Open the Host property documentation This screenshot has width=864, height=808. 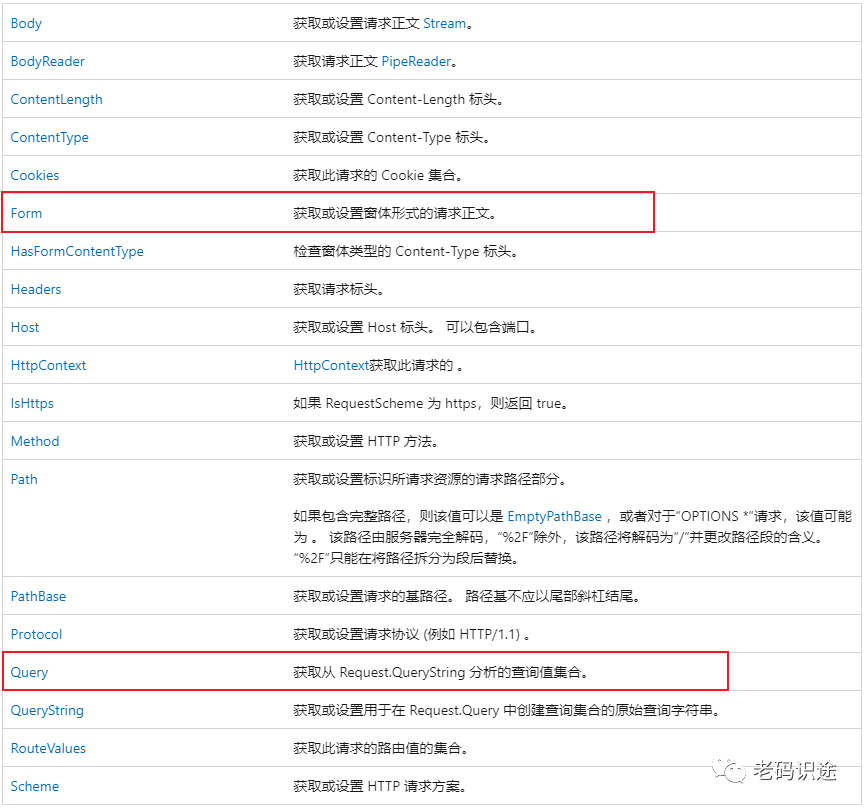click(x=24, y=327)
